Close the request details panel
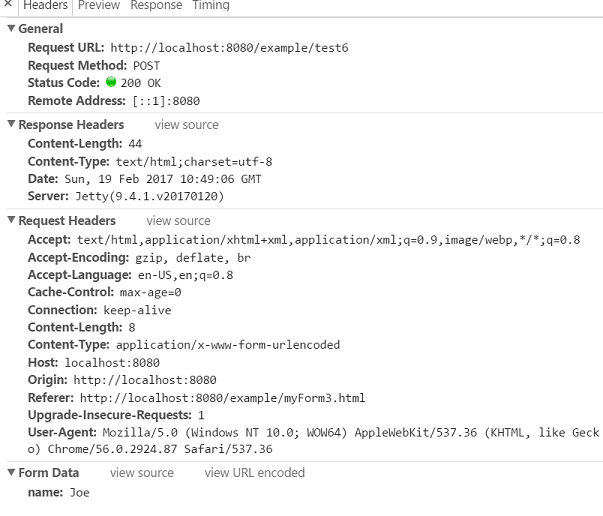 (x=8, y=5)
